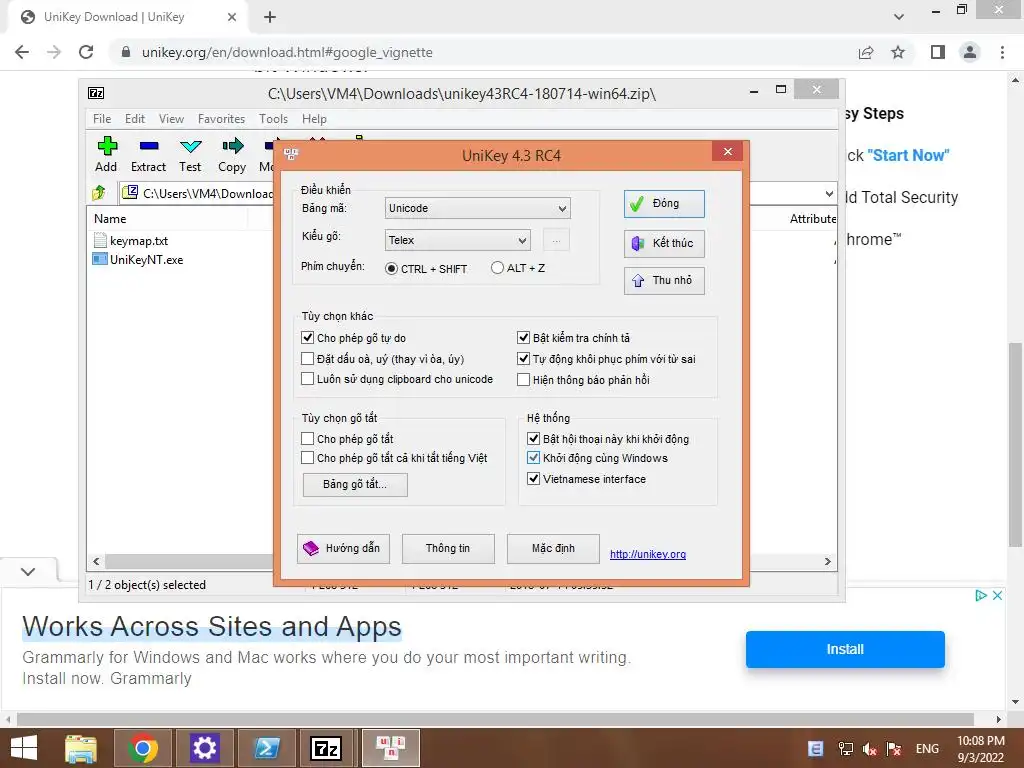Toggle Chrome side panel icon
Screen dimensions: 1024x768
pyautogui.click(x=938, y=52)
